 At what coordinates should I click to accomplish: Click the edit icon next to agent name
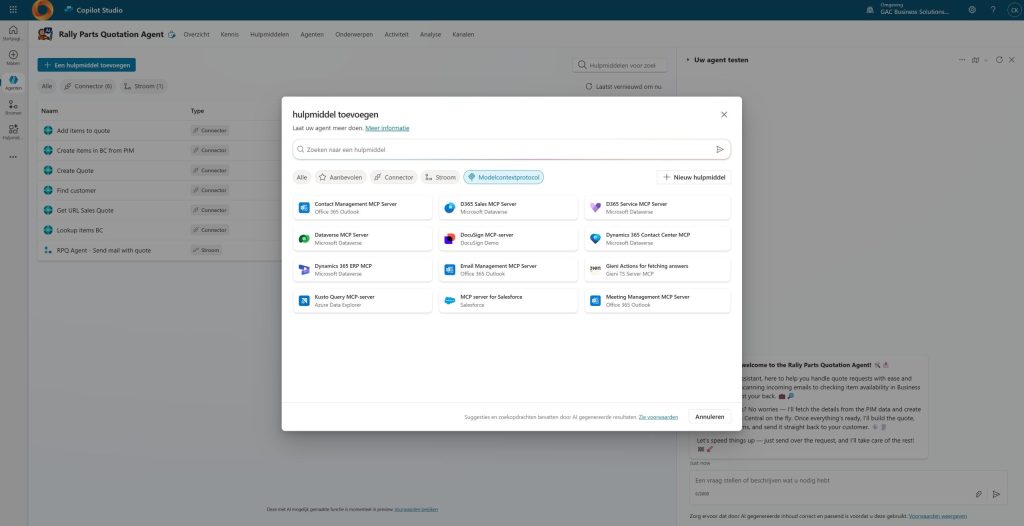click(x=172, y=35)
